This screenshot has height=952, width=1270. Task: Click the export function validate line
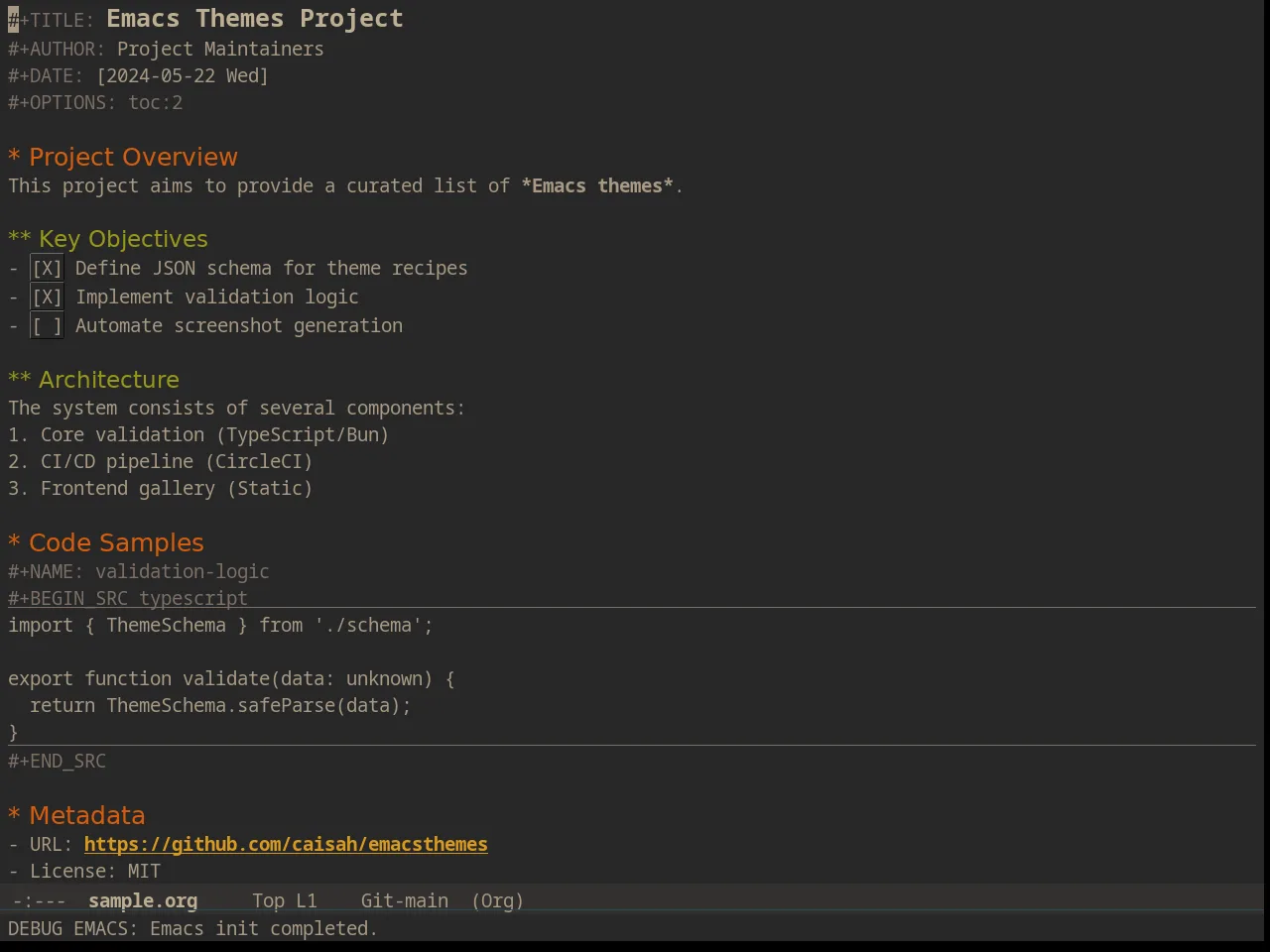(x=231, y=678)
